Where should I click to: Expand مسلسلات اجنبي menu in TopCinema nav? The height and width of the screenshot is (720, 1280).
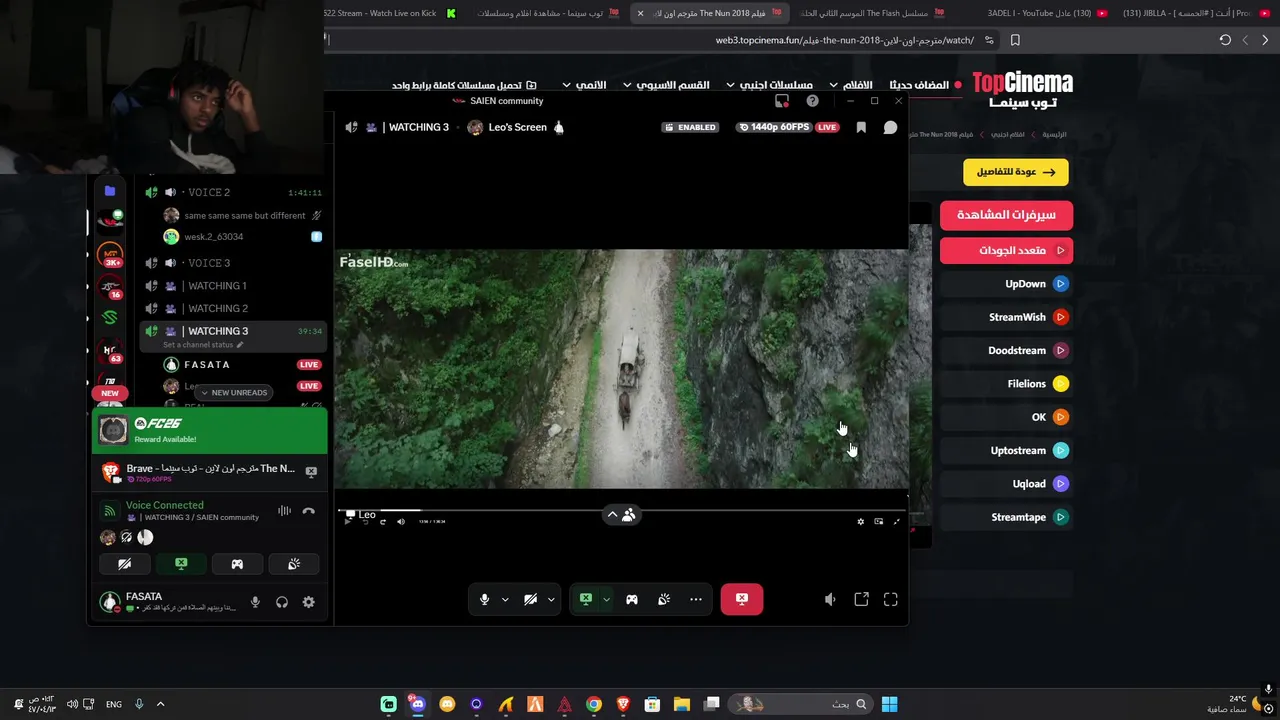click(x=770, y=85)
